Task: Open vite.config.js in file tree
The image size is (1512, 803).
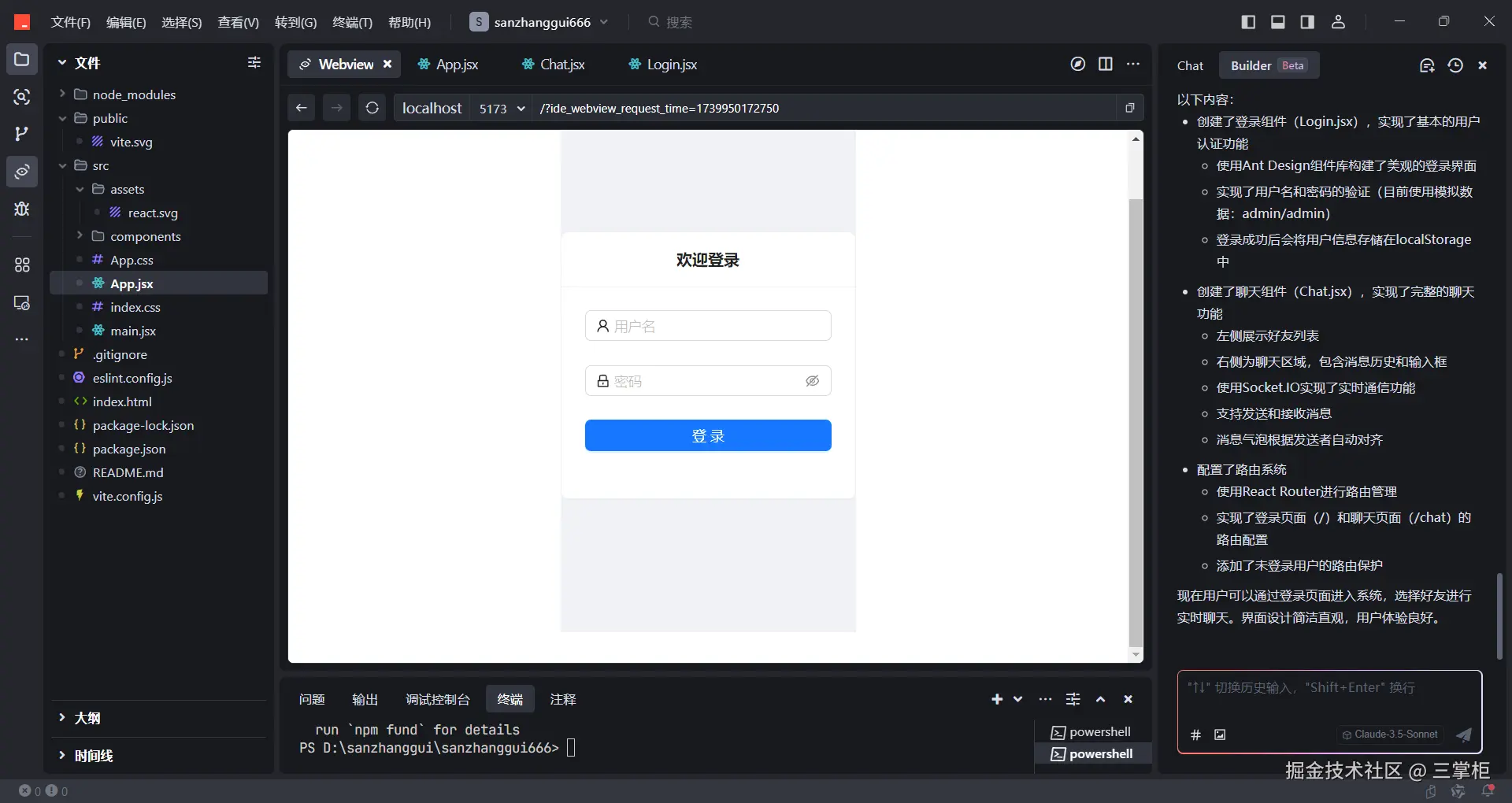Action: (x=128, y=496)
